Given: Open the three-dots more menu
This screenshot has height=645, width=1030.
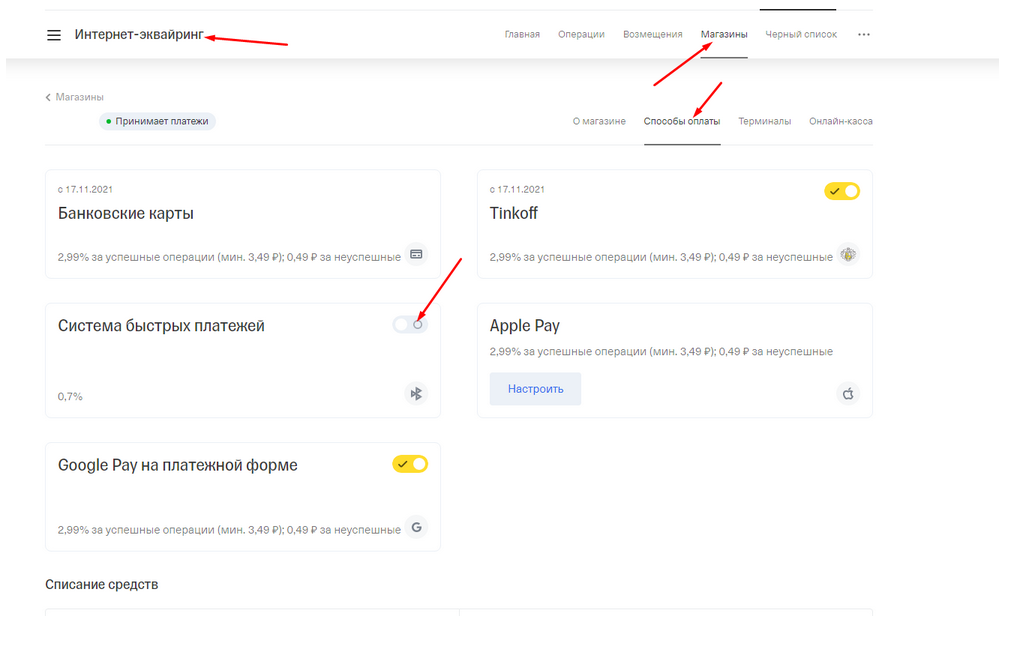Looking at the screenshot, I should 864,34.
